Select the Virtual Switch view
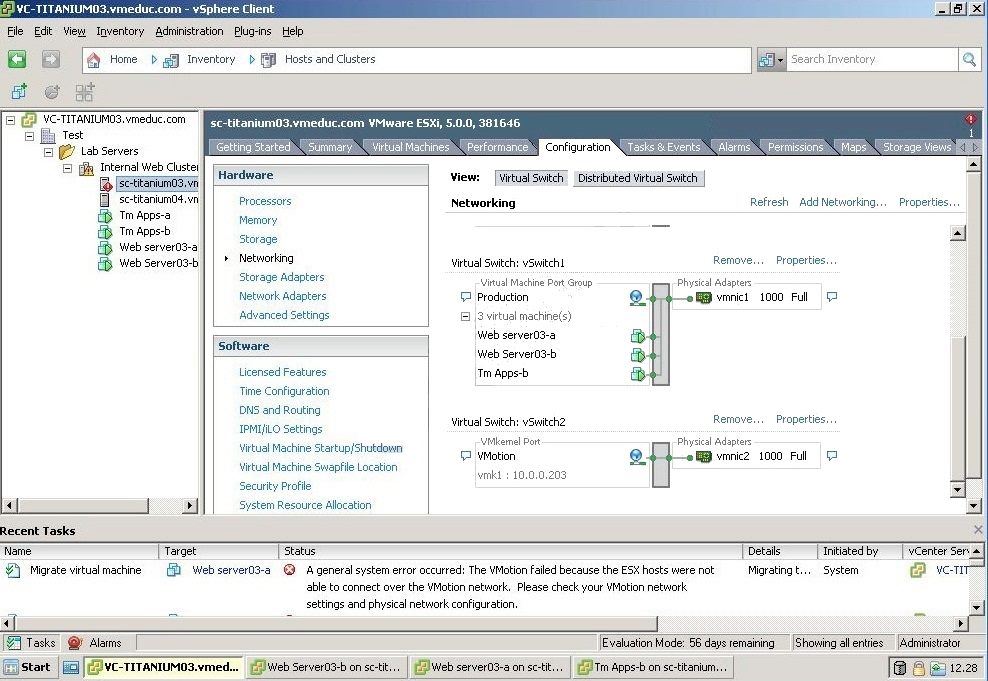The height and width of the screenshot is (681, 988). click(531, 178)
